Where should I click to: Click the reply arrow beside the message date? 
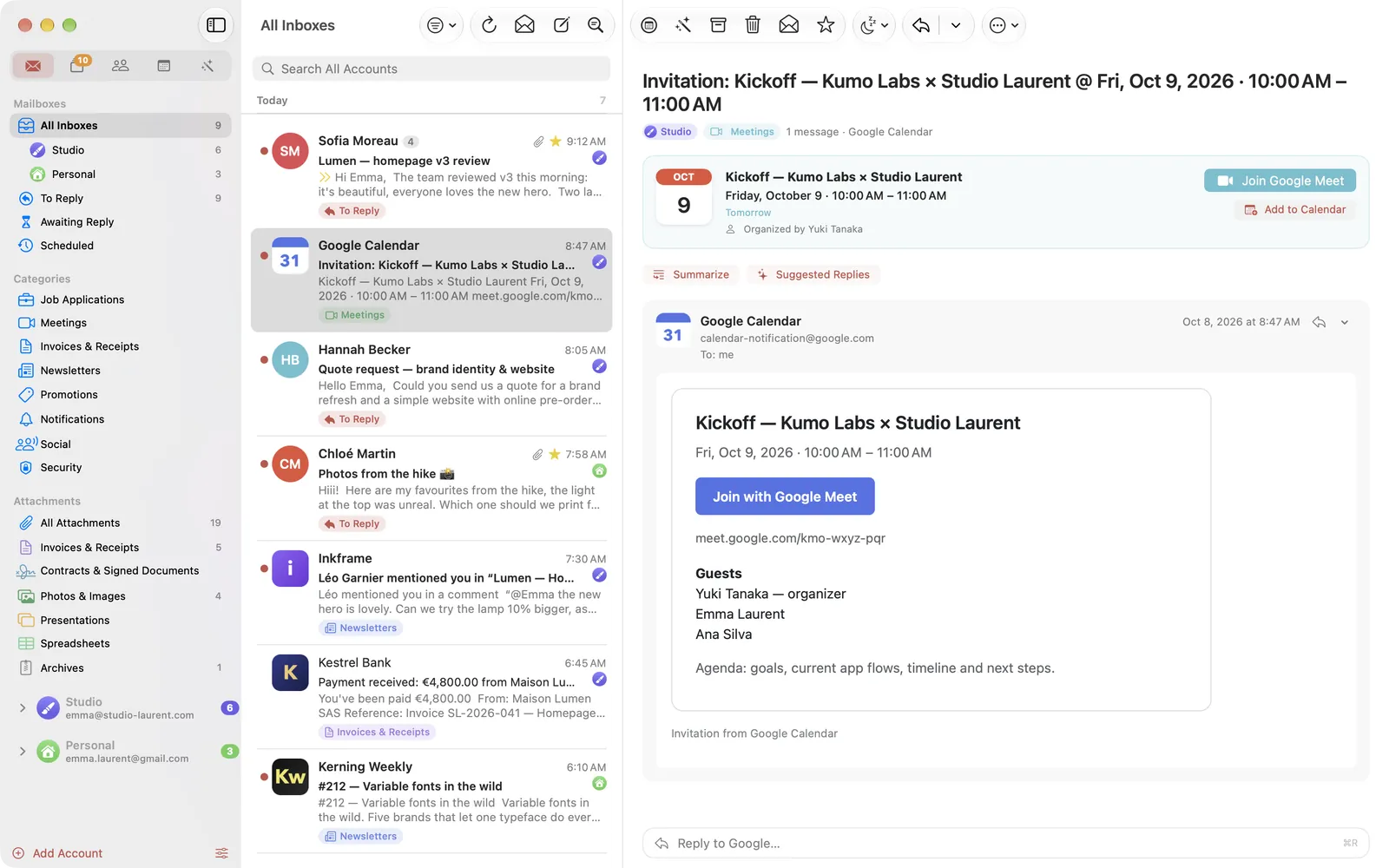coord(1319,322)
